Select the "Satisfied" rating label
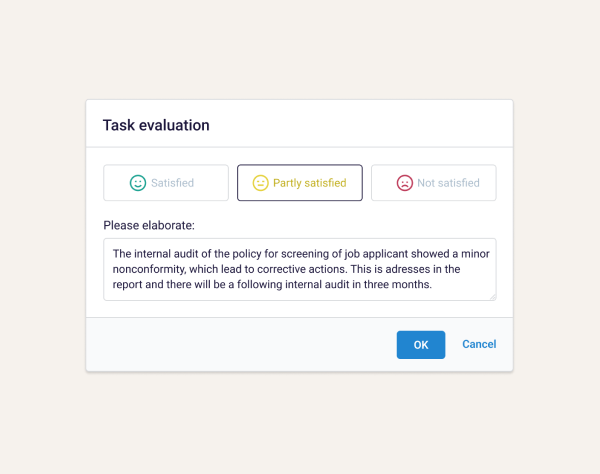The image size is (600, 474). click(x=172, y=183)
